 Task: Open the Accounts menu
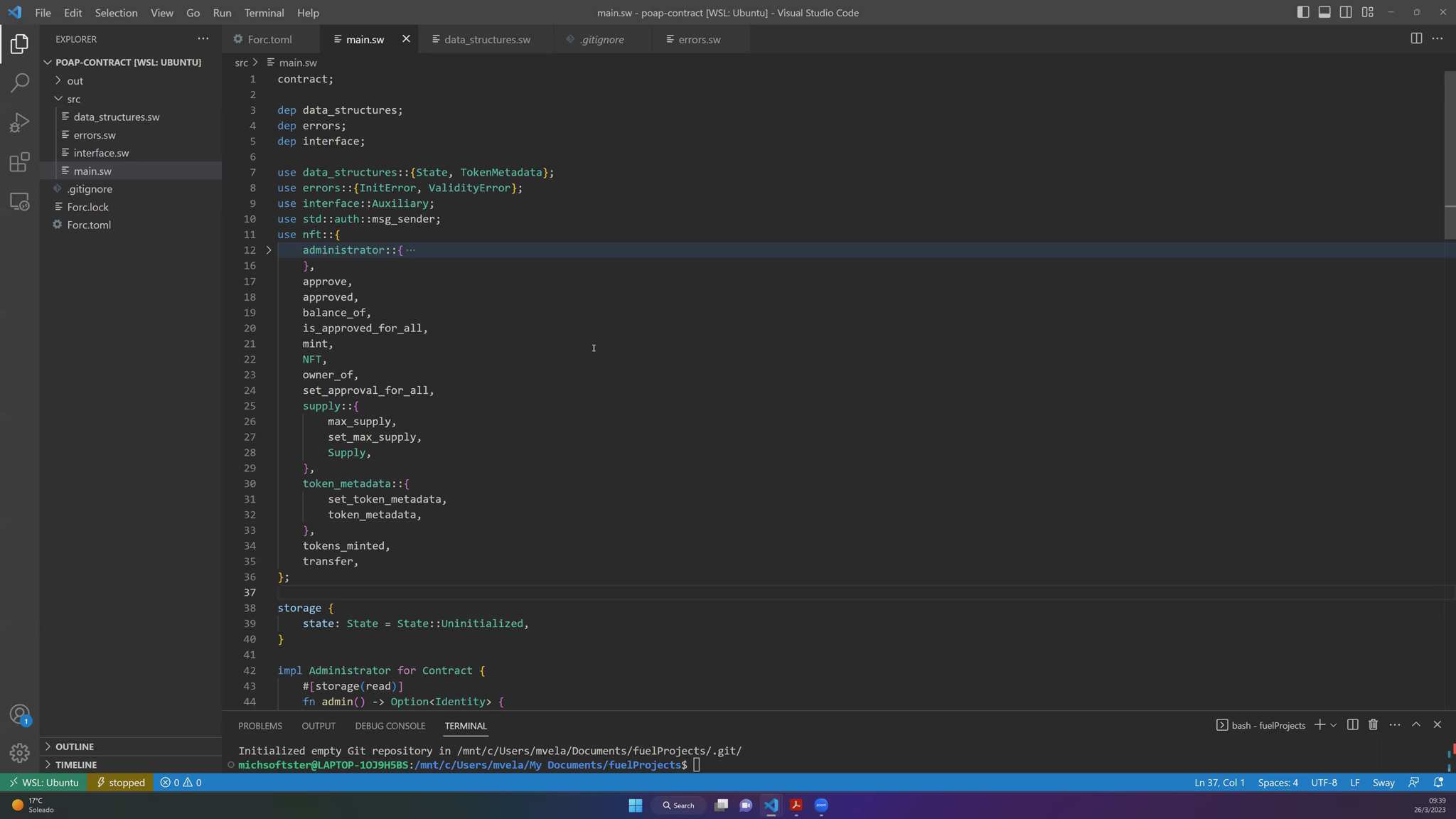click(19, 714)
